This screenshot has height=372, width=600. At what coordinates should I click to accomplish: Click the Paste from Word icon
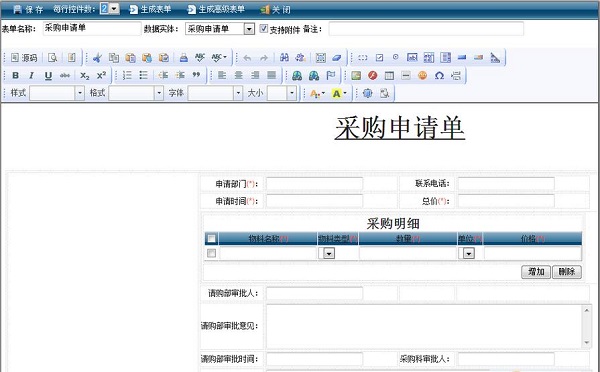(x=164, y=58)
